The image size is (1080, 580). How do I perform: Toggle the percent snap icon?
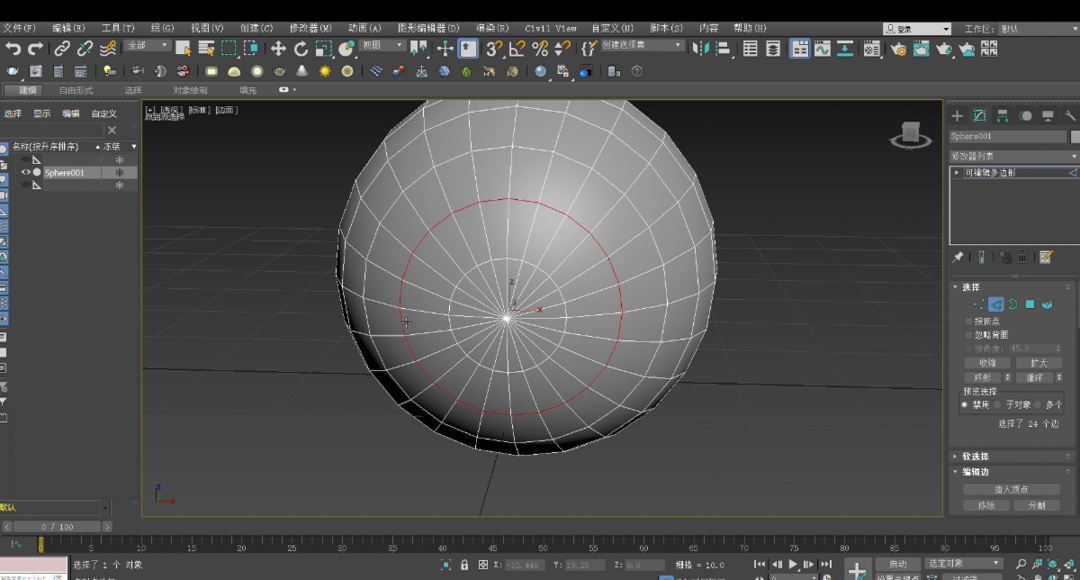point(540,48)
